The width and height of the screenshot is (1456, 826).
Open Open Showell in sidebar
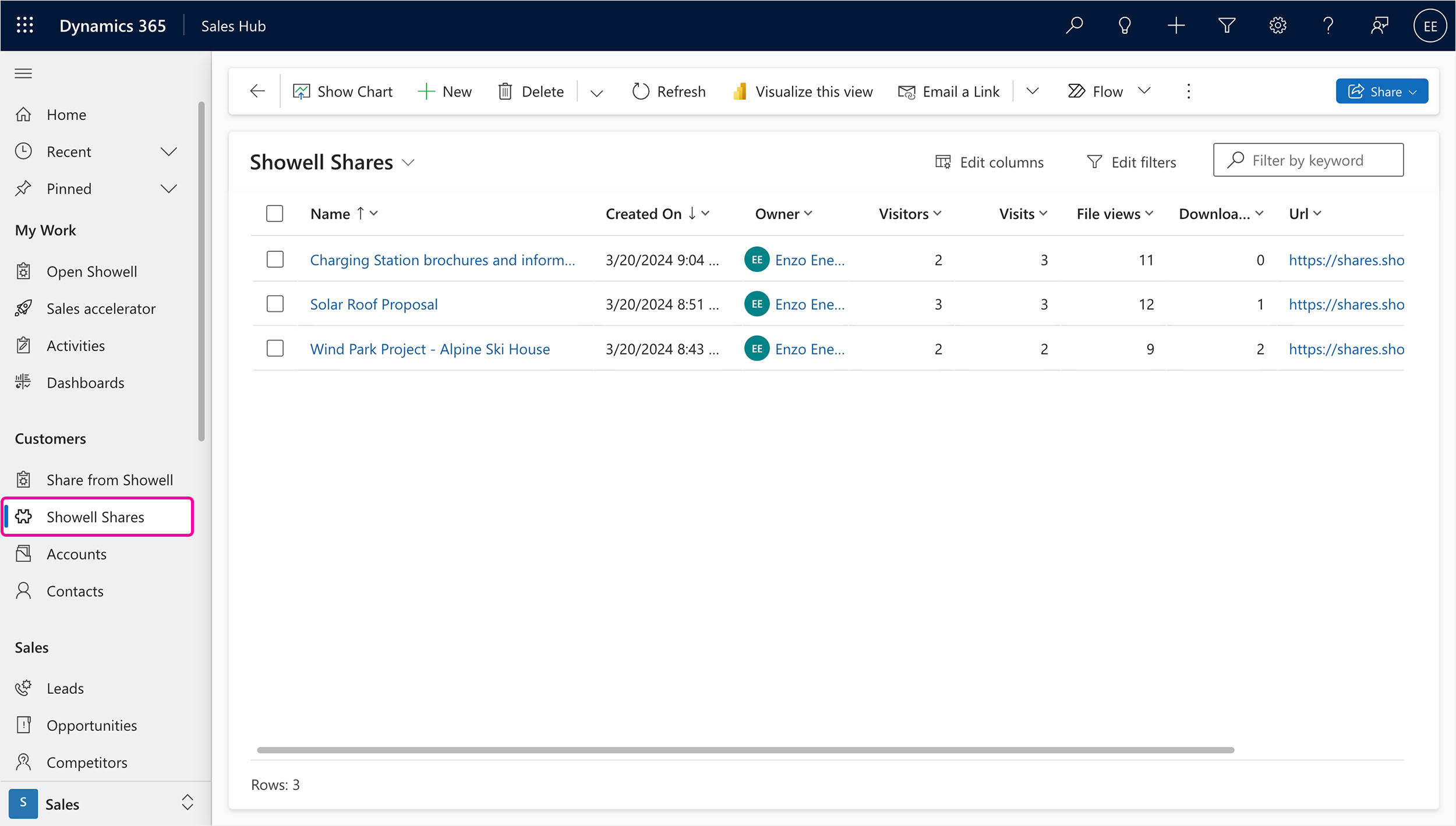pyautogui.click(x=91, y=271)
